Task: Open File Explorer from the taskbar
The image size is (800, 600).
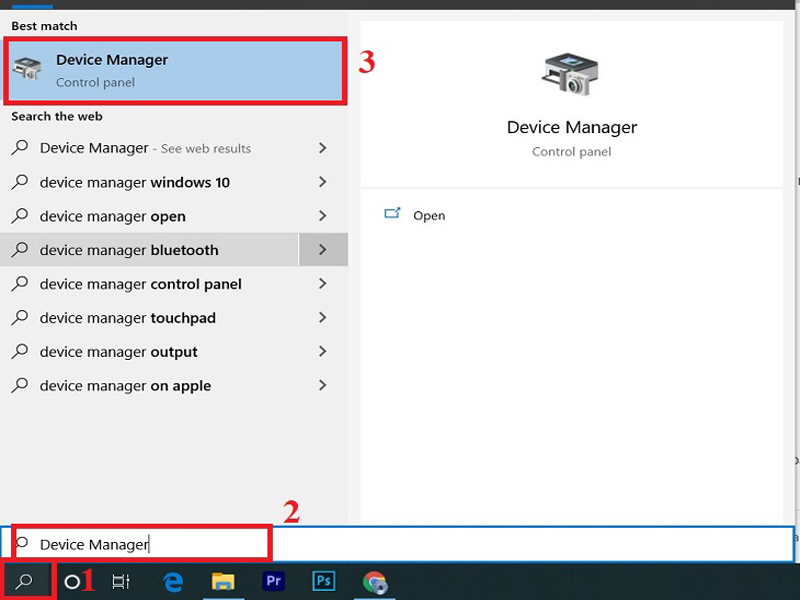Action: [222, 578]
